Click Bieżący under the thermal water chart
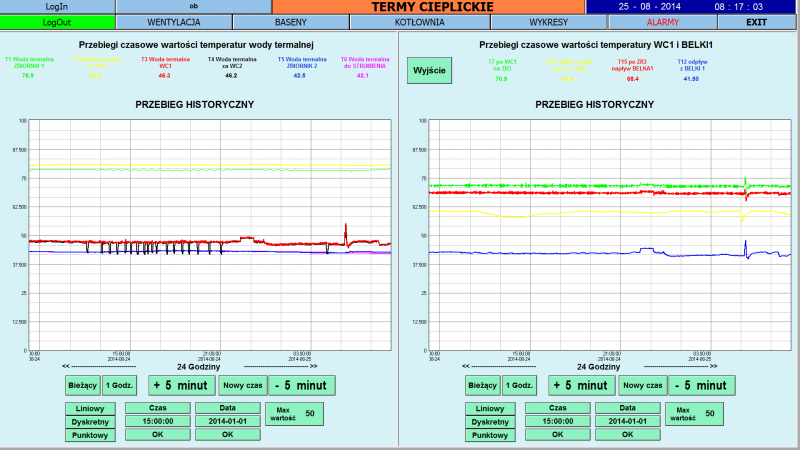Viewport: 800px width, 450px height. coord(83,385)
